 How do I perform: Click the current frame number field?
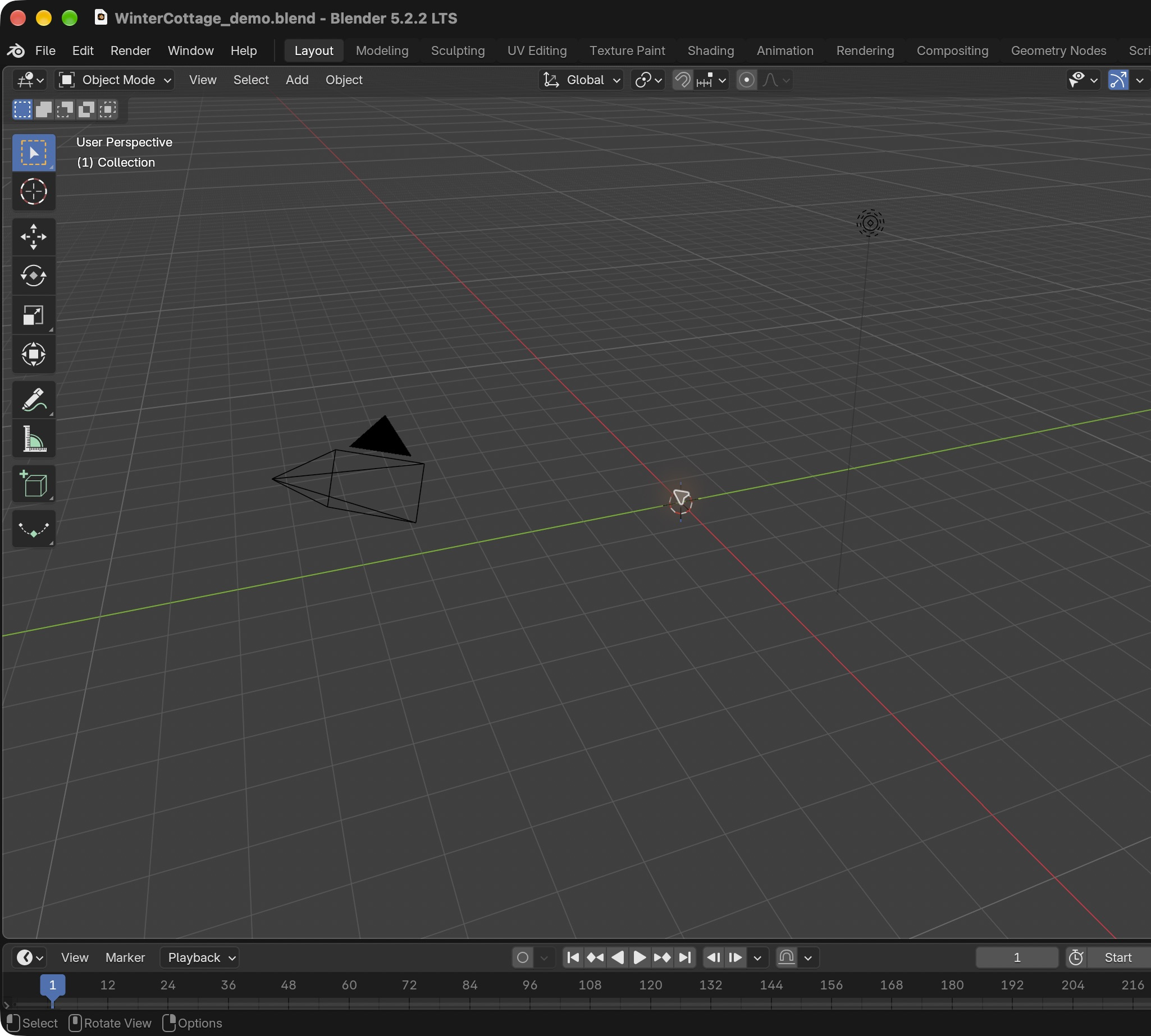click(1017, 957)
